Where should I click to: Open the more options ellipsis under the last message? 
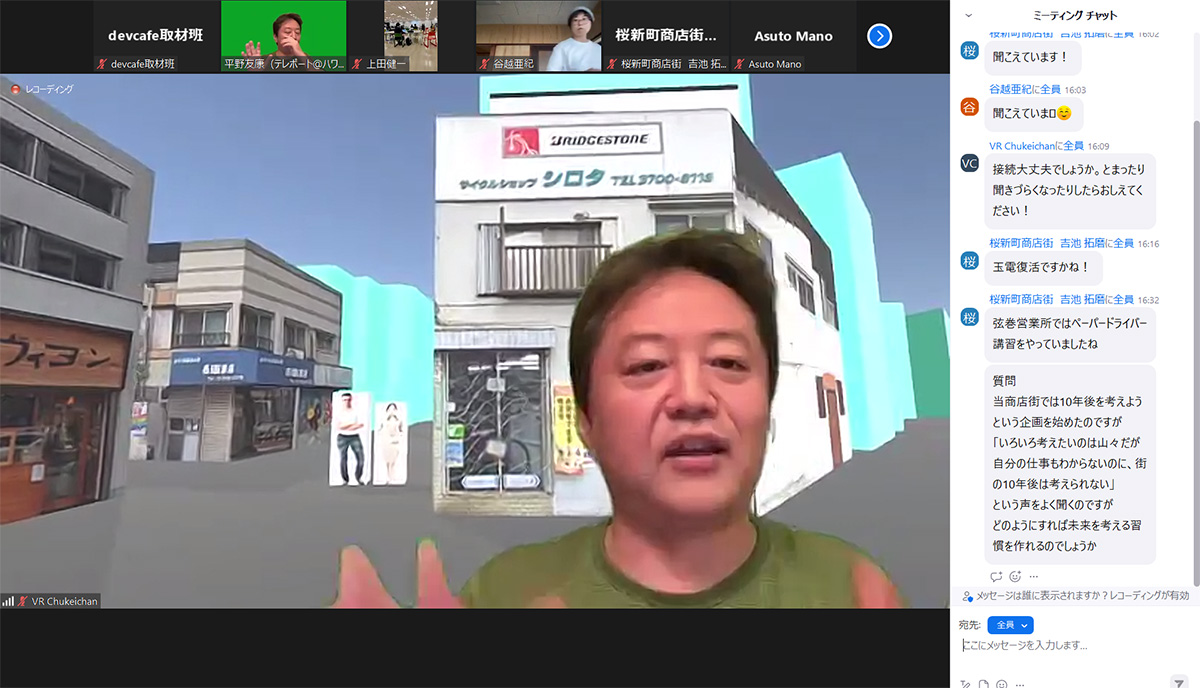coord(1033,577)
